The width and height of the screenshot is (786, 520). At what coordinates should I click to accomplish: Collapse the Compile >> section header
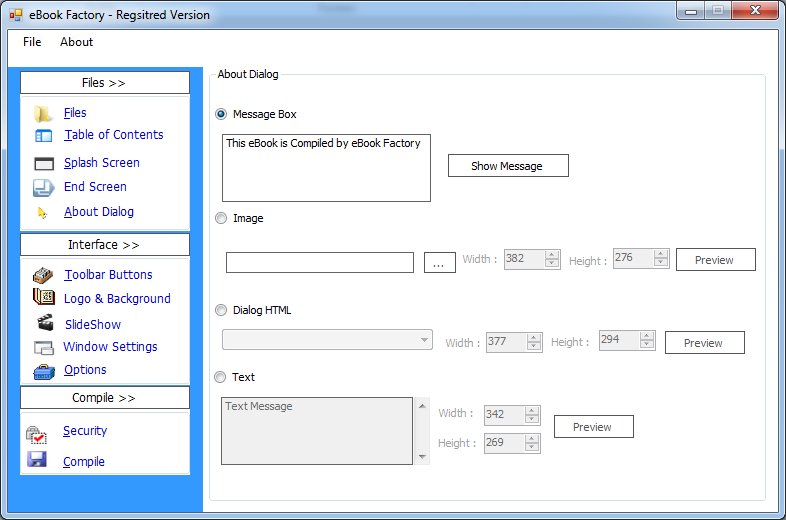coord(105,398)
